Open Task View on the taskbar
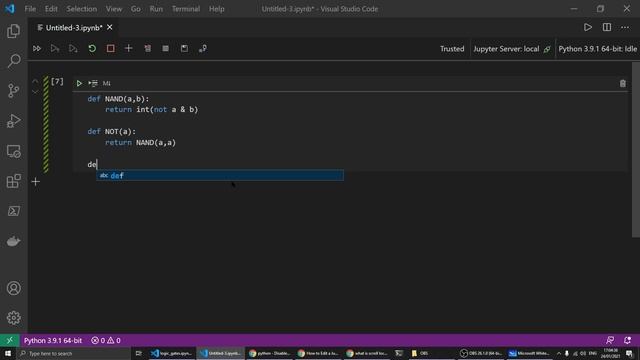 click(138, 353)
